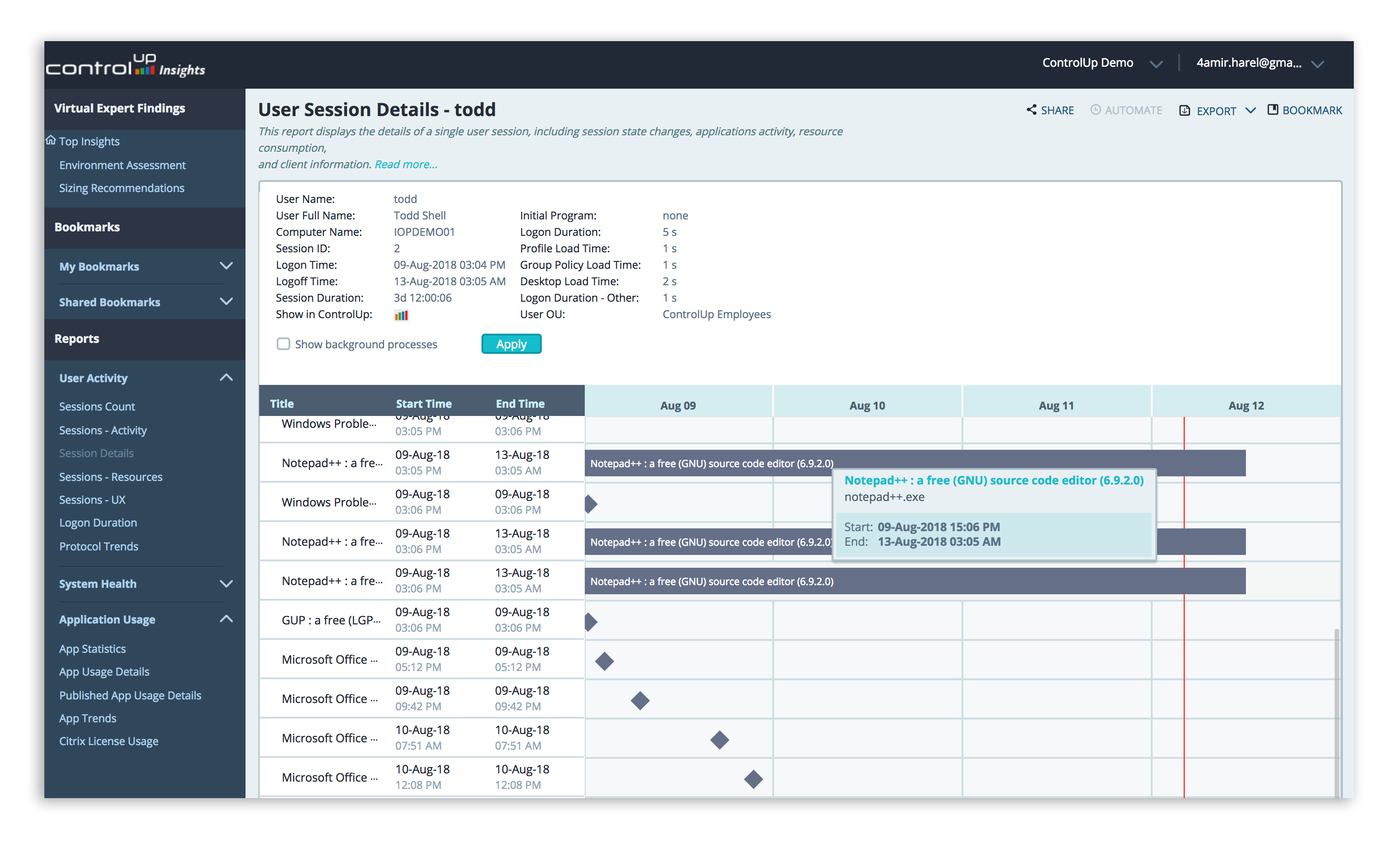Click Computer Name value IOPDEMO01
Image resolution: width=1400 pixels, height=842 pixels.
424,231
